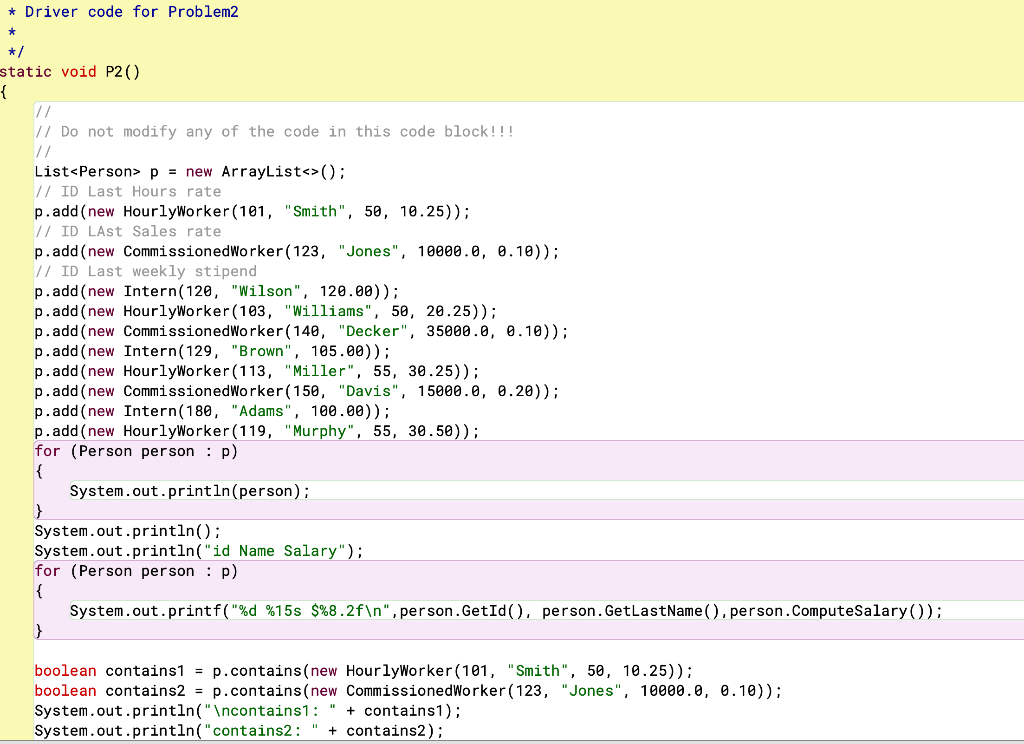Click the first for-each loop header
This screenshot has height=744, width=1024.
[135, 451]
